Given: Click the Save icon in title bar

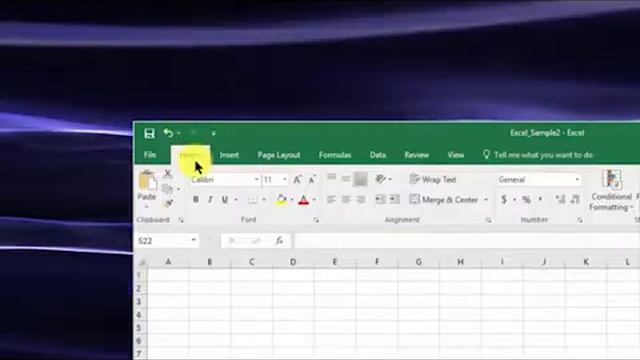Looking at the screenshot, I should [149, 133].
